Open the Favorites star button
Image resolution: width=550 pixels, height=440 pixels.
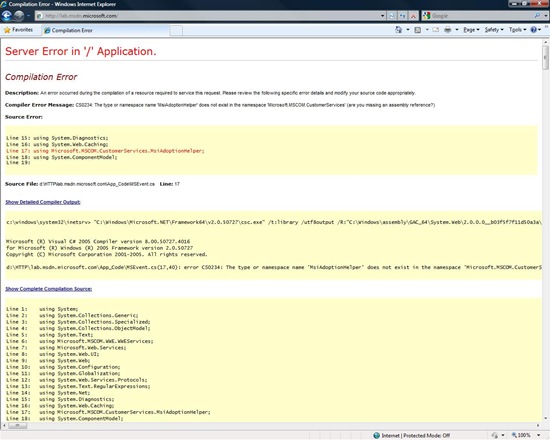(x=18, y=30)
